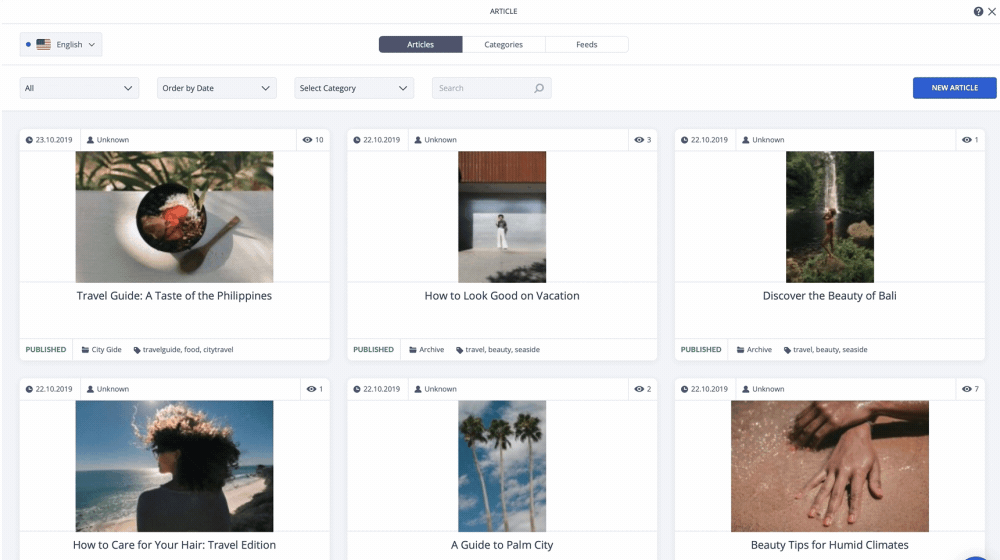Image resolution: width=1000 pixels, height=560 pixels.
Task: Click the folder icon on Vacation article footer
Action: point(413,350)
